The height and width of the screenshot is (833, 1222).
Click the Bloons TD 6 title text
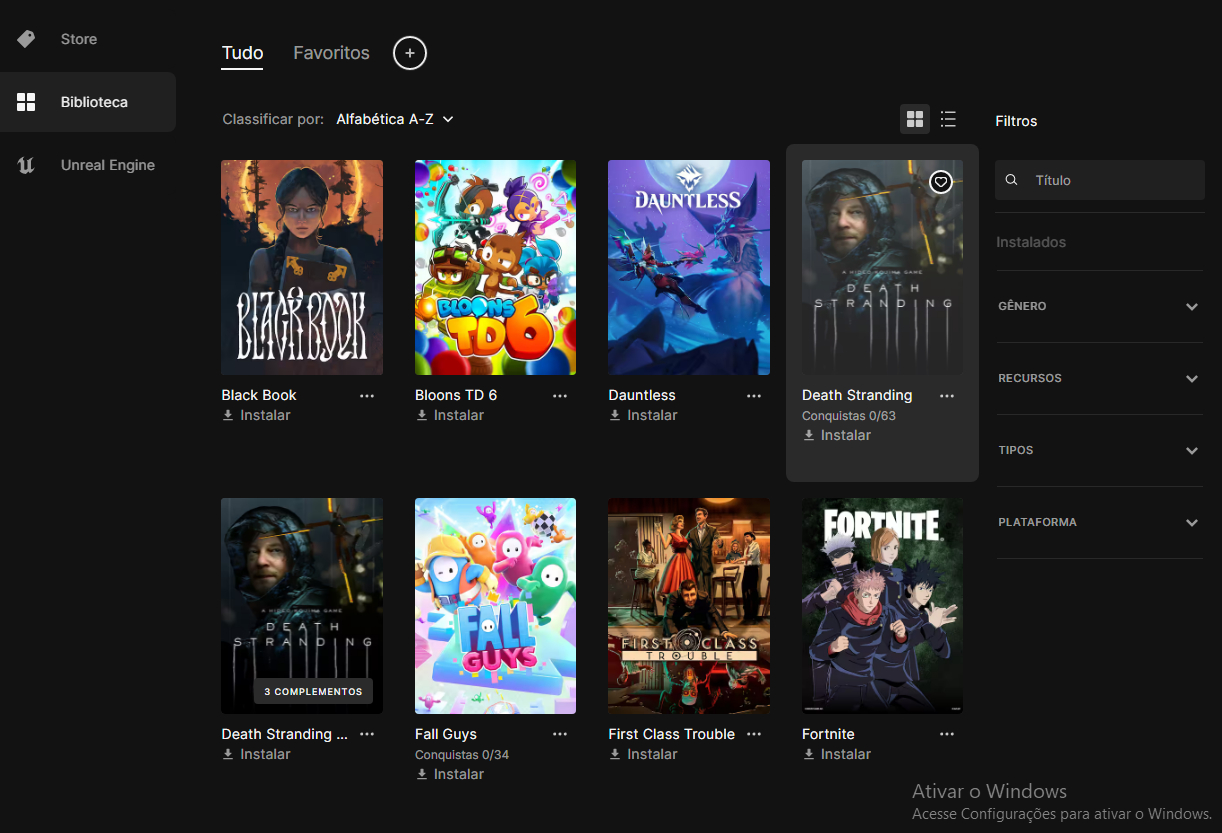click(x=456, y=395)
